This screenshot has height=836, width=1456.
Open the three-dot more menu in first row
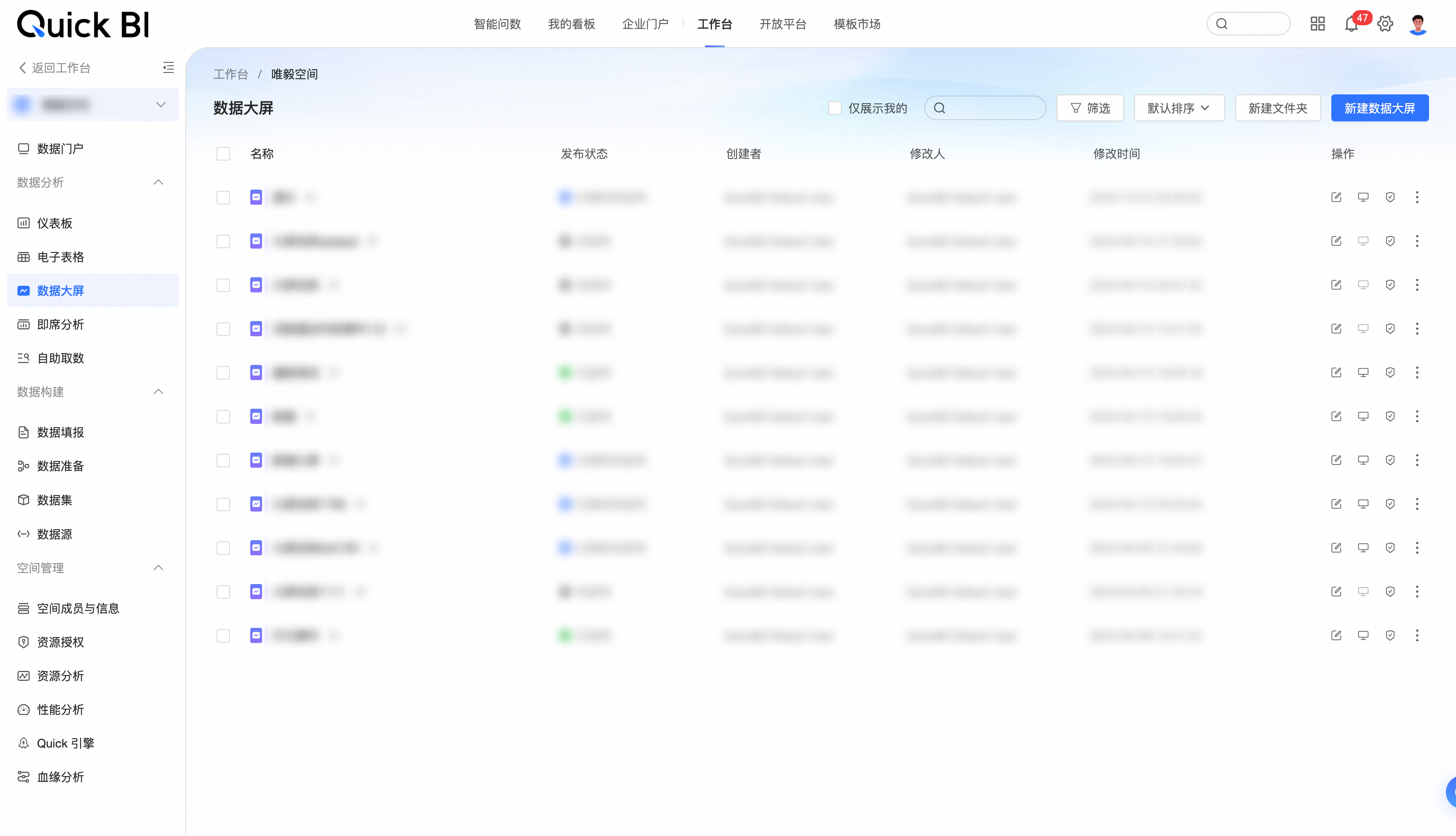pyautogui.click(x=1417, y=198)
